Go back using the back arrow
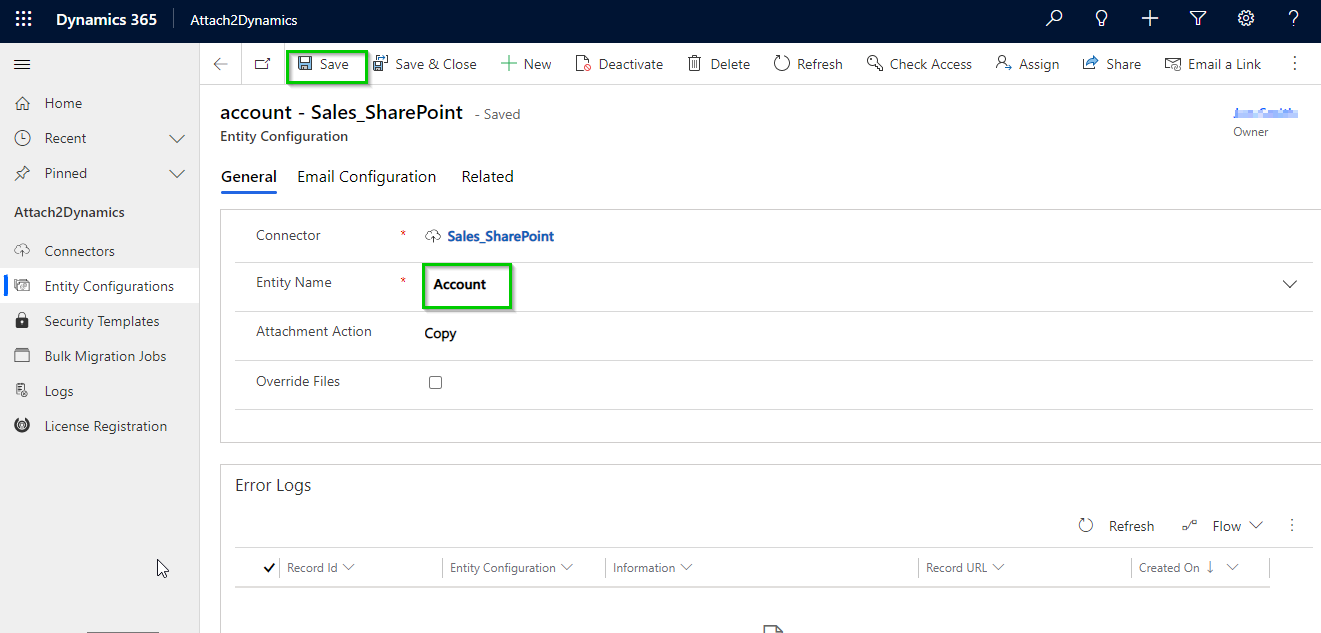The image size is (1321, 633). pyautogui.click(x=221, y=64)
